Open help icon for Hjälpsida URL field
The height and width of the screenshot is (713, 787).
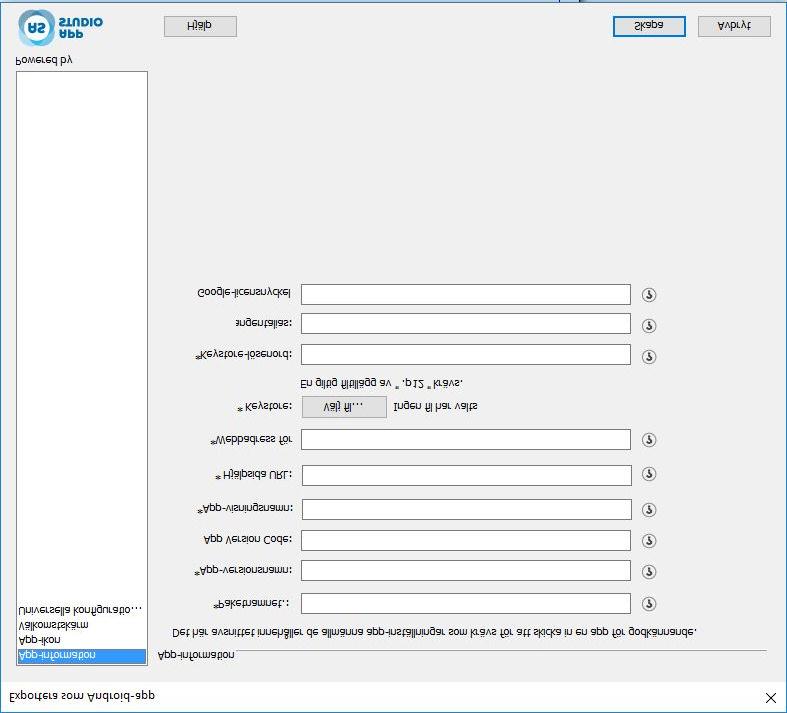pyautogui.click(x=649, y=474)
